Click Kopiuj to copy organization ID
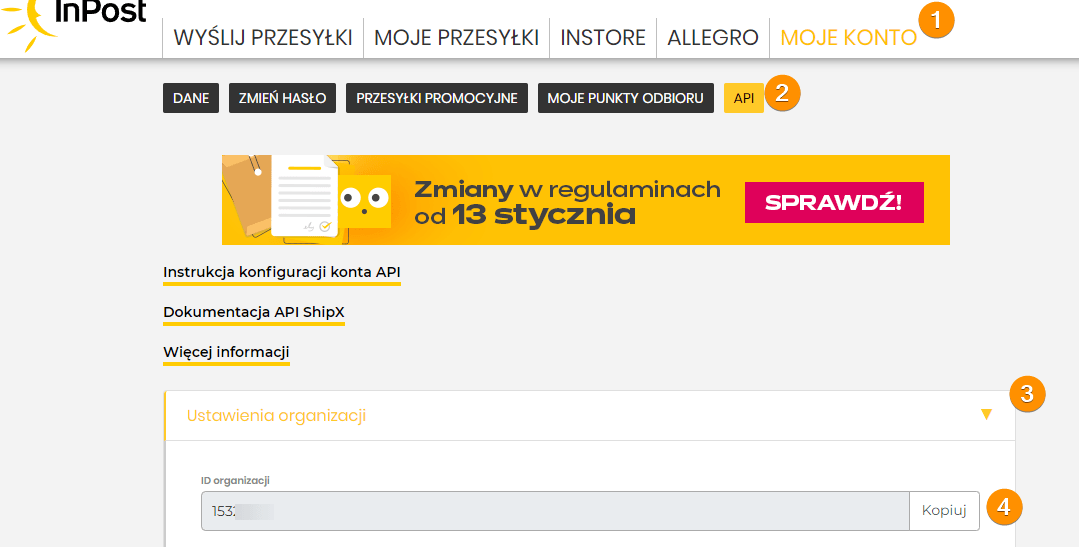 coord(944,511)
